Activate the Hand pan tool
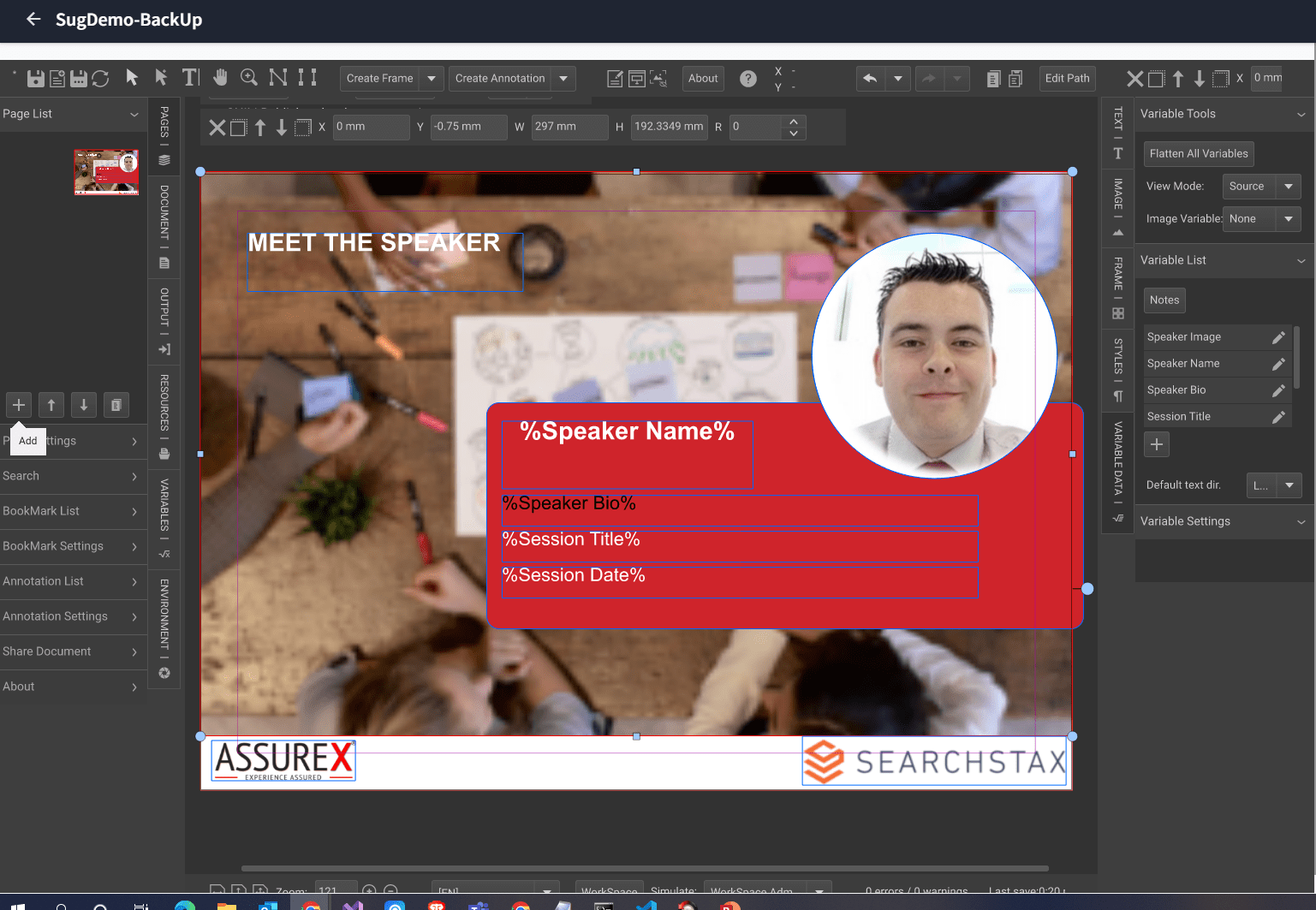 click(220, 78)
